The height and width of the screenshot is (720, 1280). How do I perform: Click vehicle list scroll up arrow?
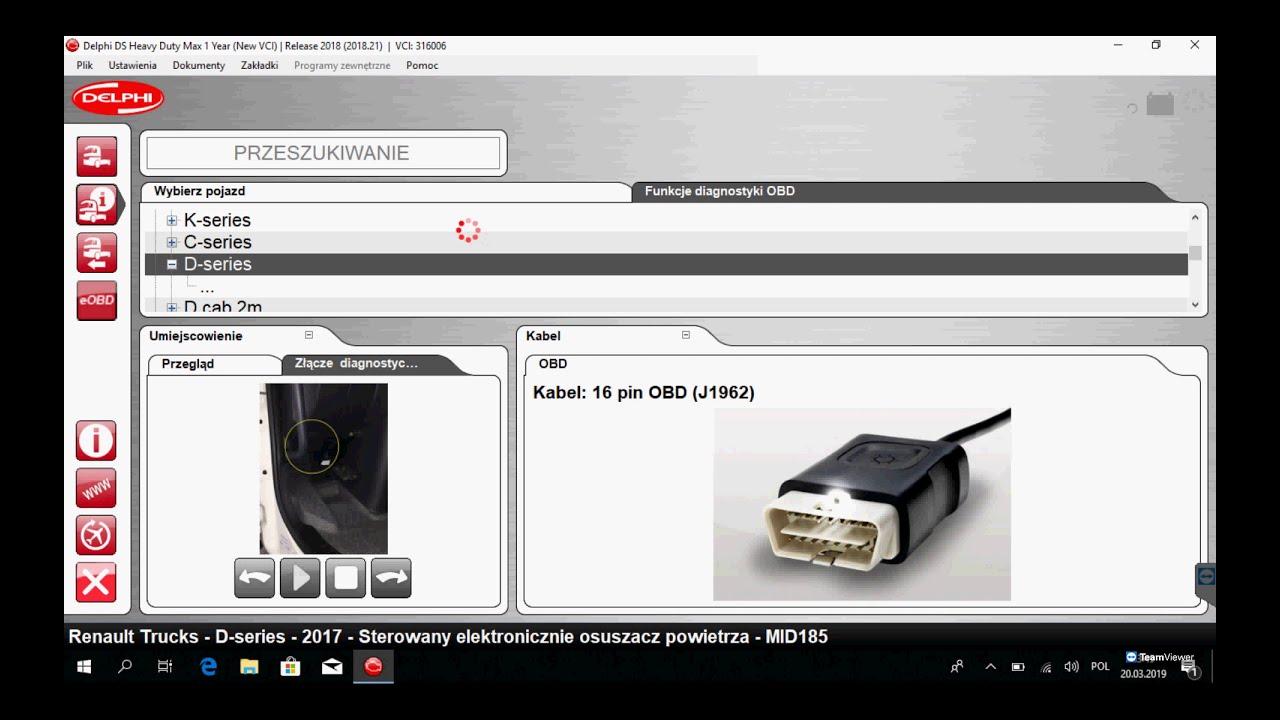1195,217
